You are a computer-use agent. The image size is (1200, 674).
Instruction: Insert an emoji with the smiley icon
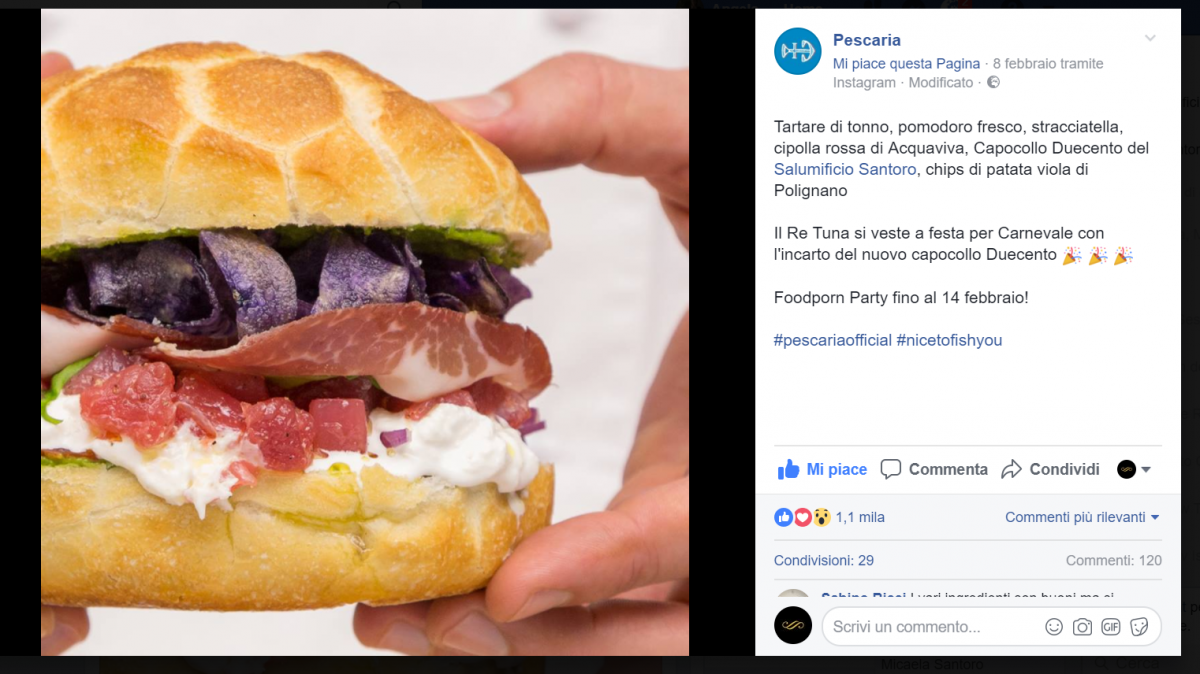pos(1054,627)
